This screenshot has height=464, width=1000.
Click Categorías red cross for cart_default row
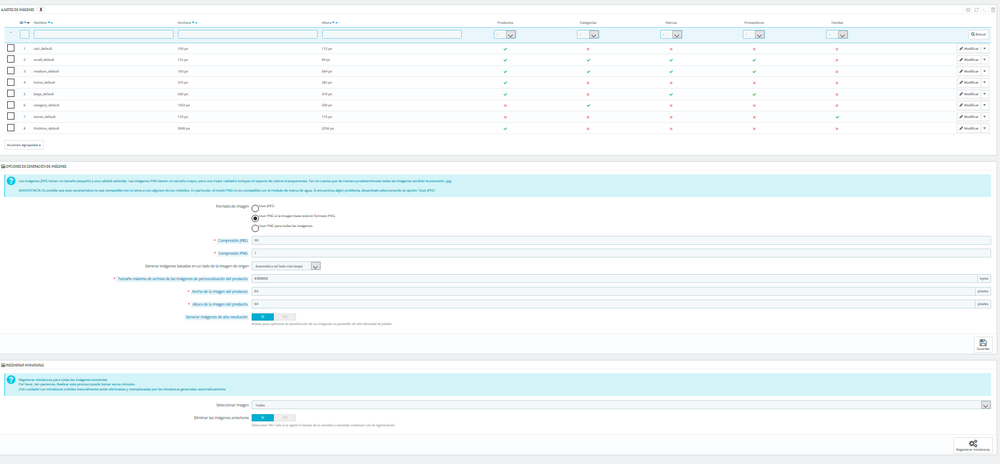[588, 48]
